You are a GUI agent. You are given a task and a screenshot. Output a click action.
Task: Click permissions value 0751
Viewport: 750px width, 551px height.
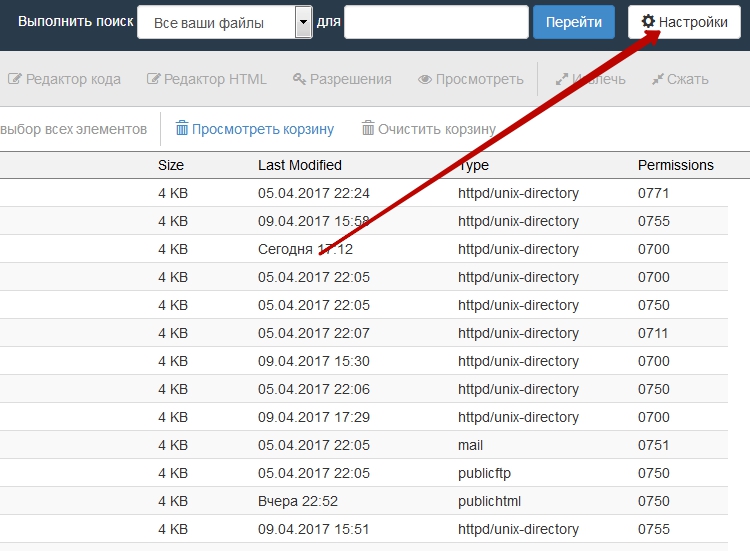coord(653,445)
